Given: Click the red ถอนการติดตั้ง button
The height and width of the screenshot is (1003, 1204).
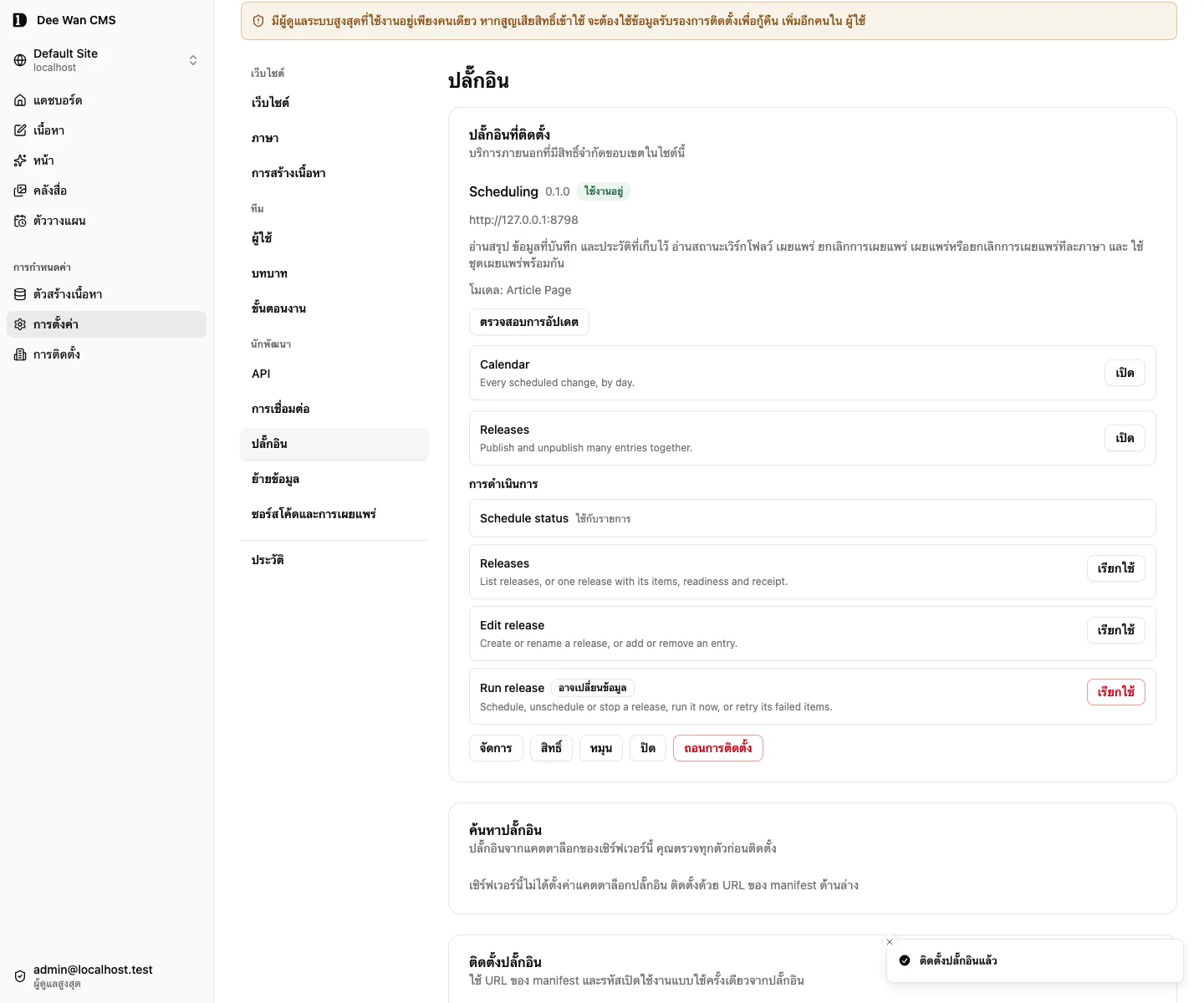Looking at the screenshot, I should pyautogui.click(x=718, y=748).
